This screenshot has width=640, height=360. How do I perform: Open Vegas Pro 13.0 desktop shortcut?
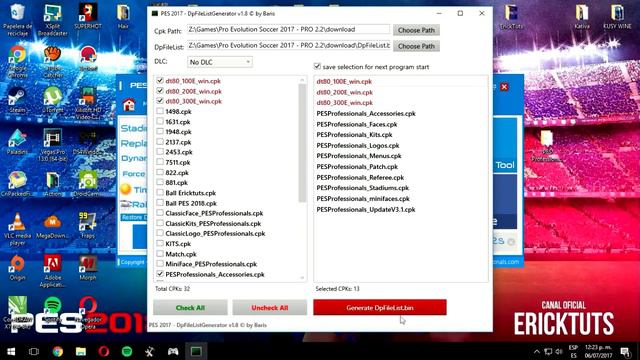[x=53, y=145]
